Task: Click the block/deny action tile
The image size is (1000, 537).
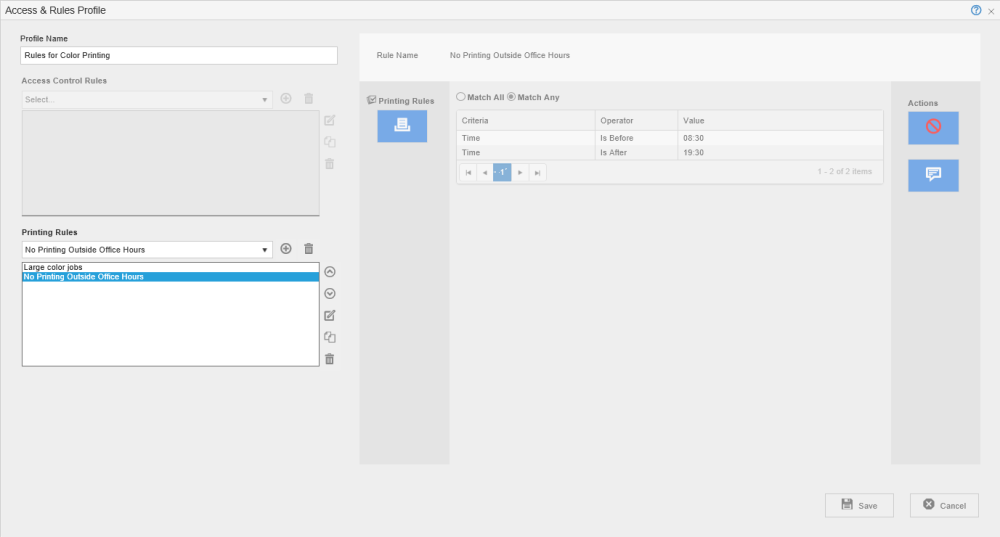Action: (x=933, y=128)
